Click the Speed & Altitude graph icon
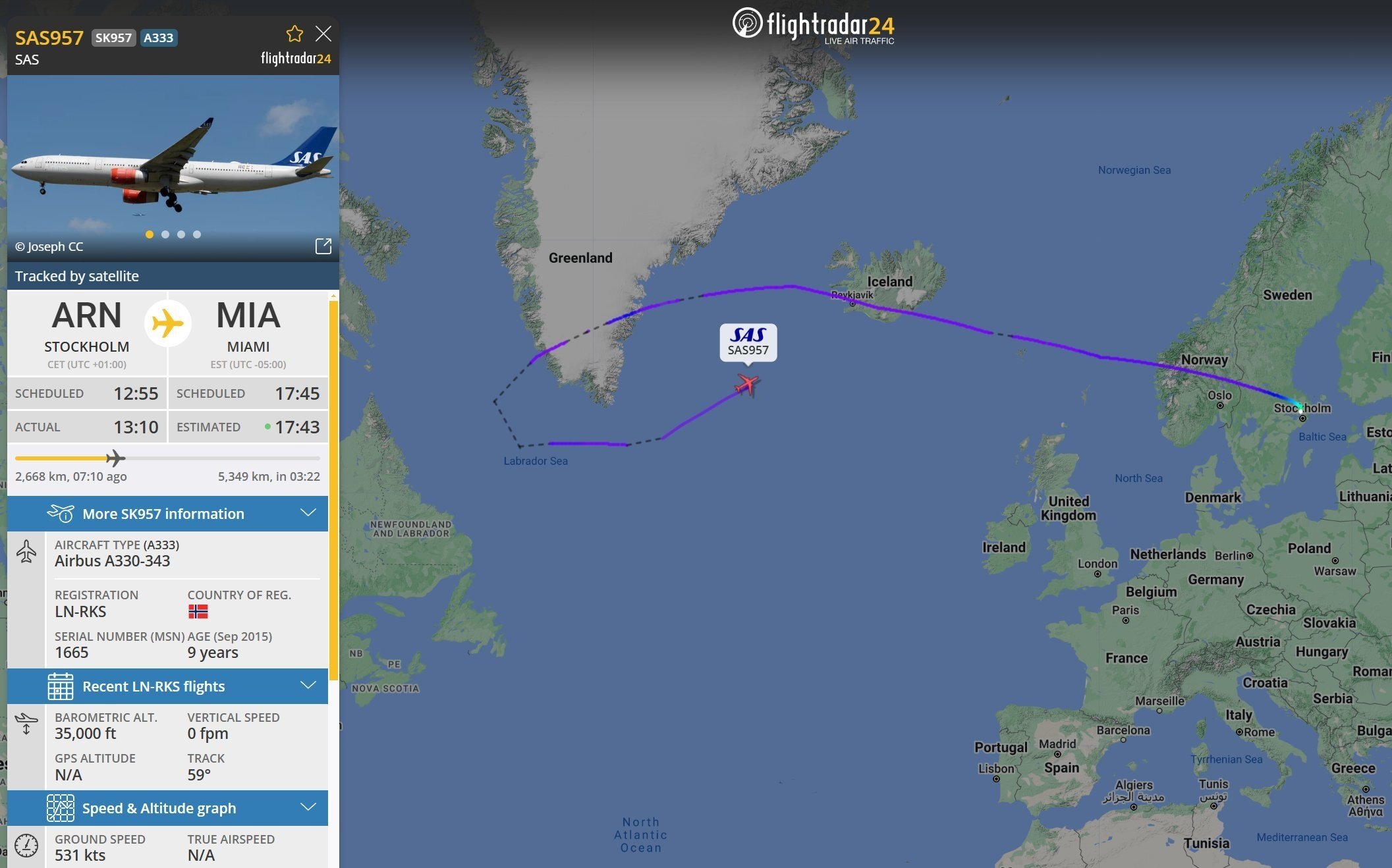The image size is (1392, 868). pyautogui.click(x=59, y=807)
